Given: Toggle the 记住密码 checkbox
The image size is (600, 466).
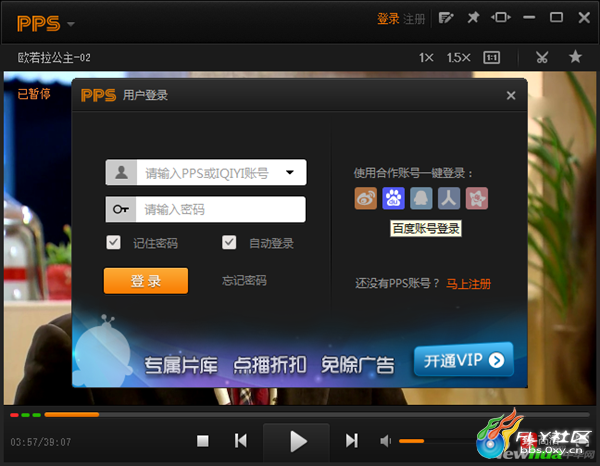Looking at the screenshot, I should (x=113, y=242).
